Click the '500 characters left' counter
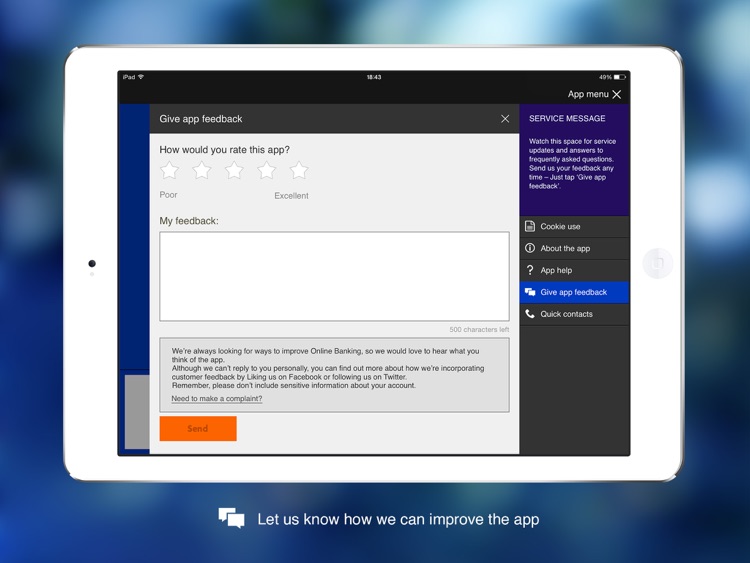The width and height of the screenshot is (750, 563). tap(479, 330)
